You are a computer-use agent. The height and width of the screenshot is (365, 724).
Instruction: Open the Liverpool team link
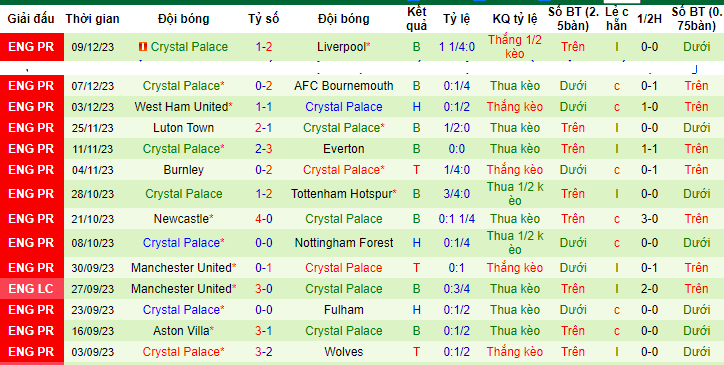click(342, 47)
